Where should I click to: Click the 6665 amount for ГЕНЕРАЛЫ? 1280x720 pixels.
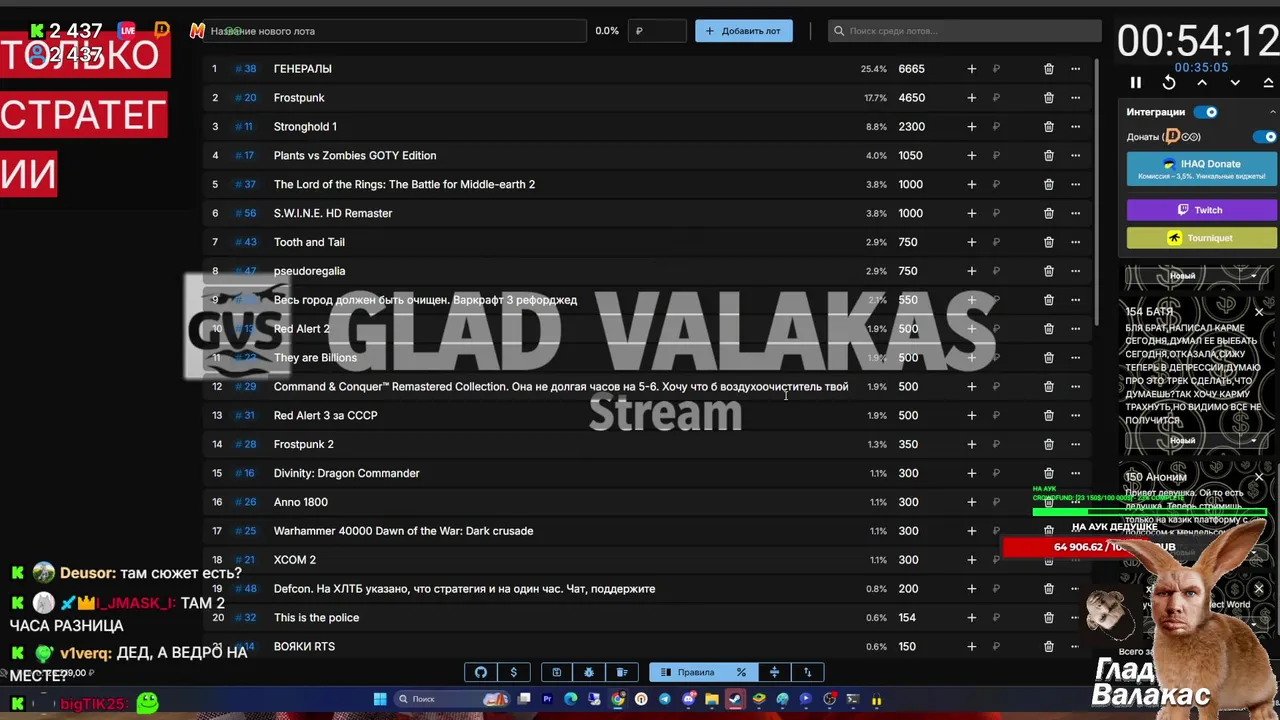[x=911, y=69]
